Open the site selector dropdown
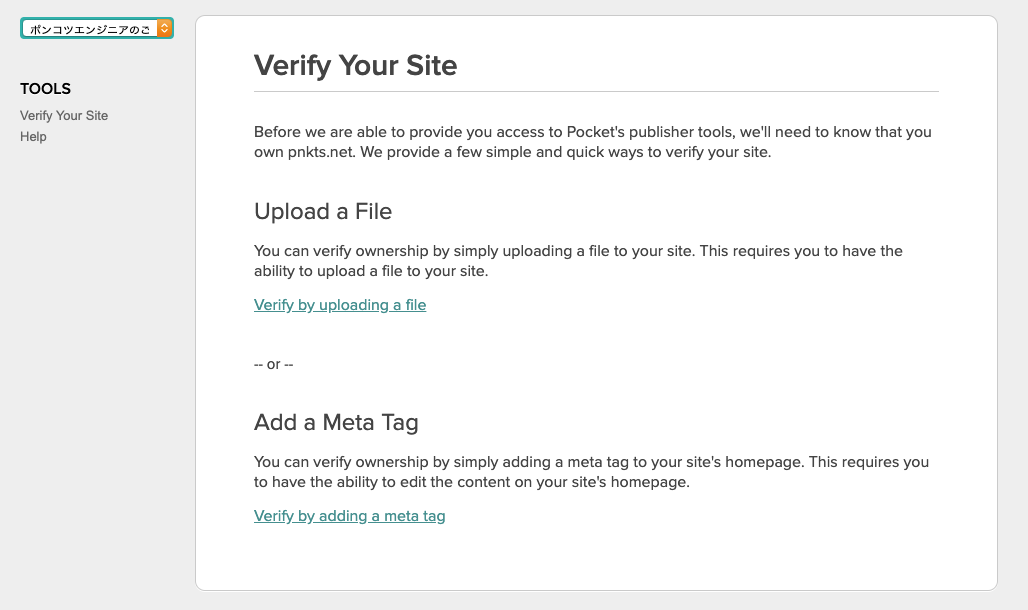Image resolution: width=1028 pixels, height=610 pixels. 97,28
